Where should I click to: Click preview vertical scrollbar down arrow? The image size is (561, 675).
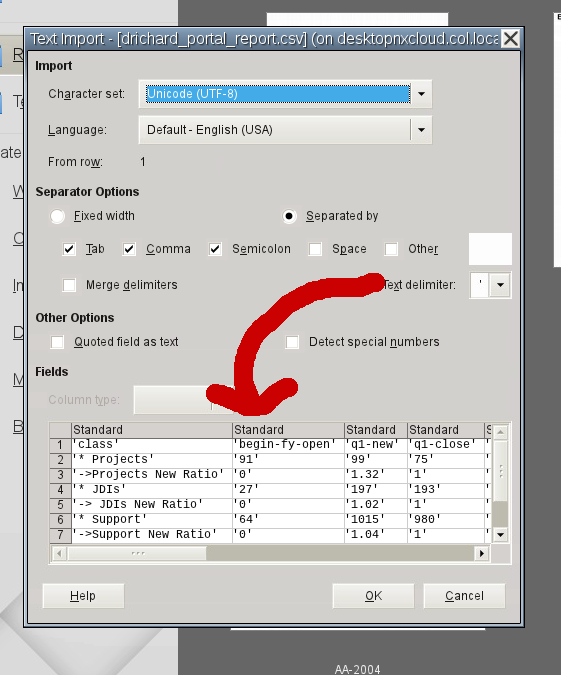[x=500, y=535]
